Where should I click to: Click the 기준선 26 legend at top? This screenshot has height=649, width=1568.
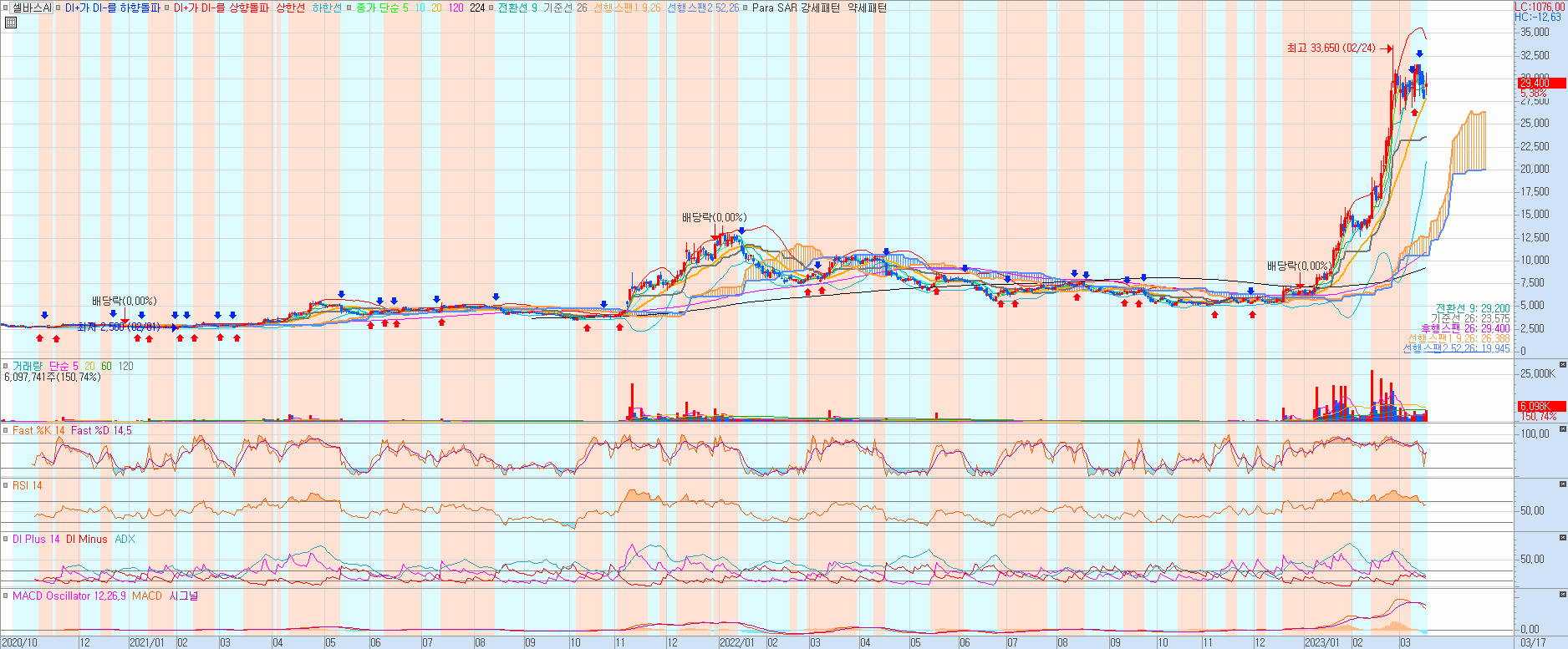[x=565, y=8]
